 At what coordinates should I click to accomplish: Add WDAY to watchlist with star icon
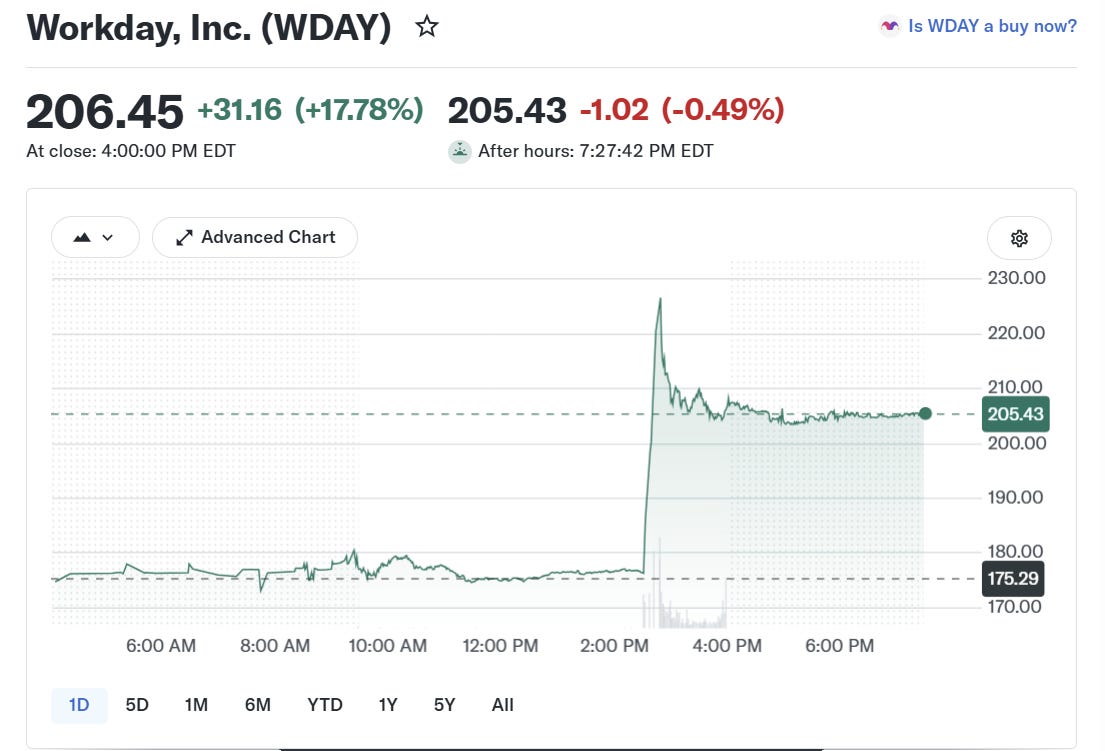(426, 27)
